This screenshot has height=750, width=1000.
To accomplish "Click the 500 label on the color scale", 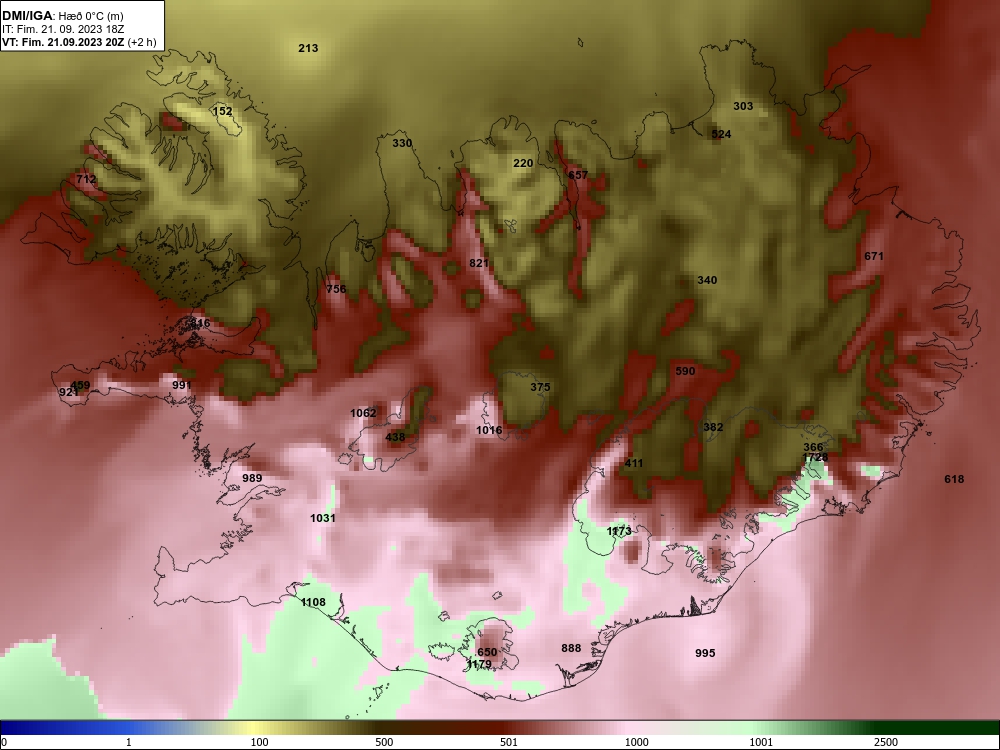I will pyautogui.click(x=384, y=742).
